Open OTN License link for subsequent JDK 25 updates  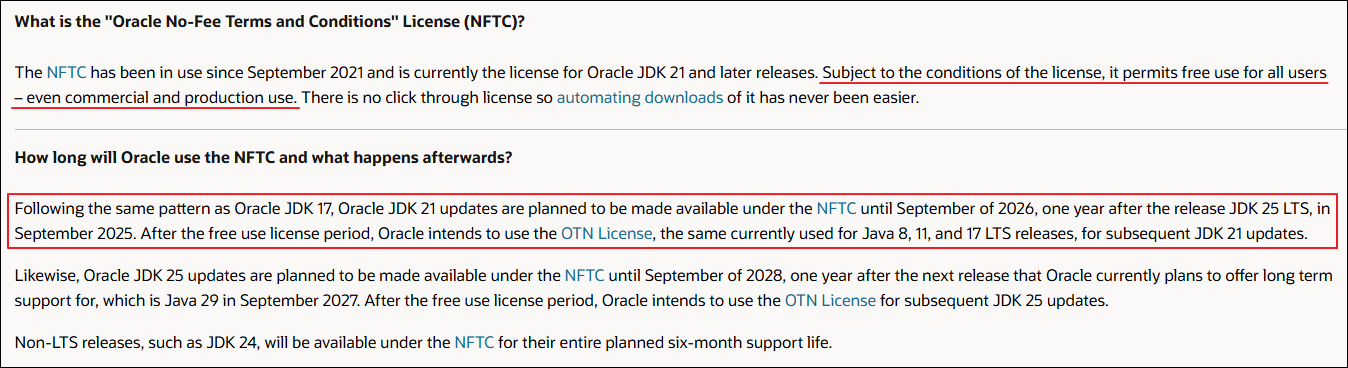tap(830, 300)
